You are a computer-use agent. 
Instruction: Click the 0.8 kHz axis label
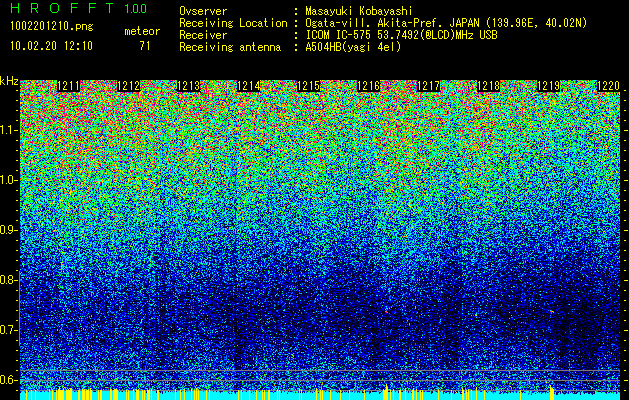click(8, 280)
